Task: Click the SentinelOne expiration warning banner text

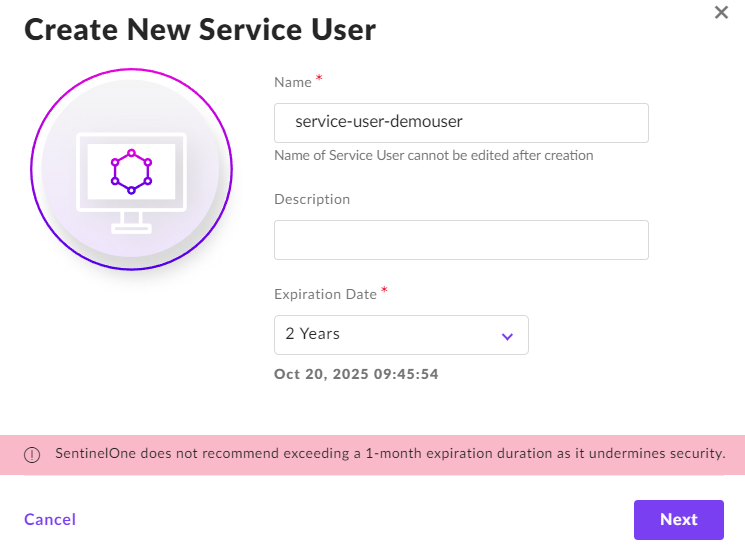Action: click(390, 454)
